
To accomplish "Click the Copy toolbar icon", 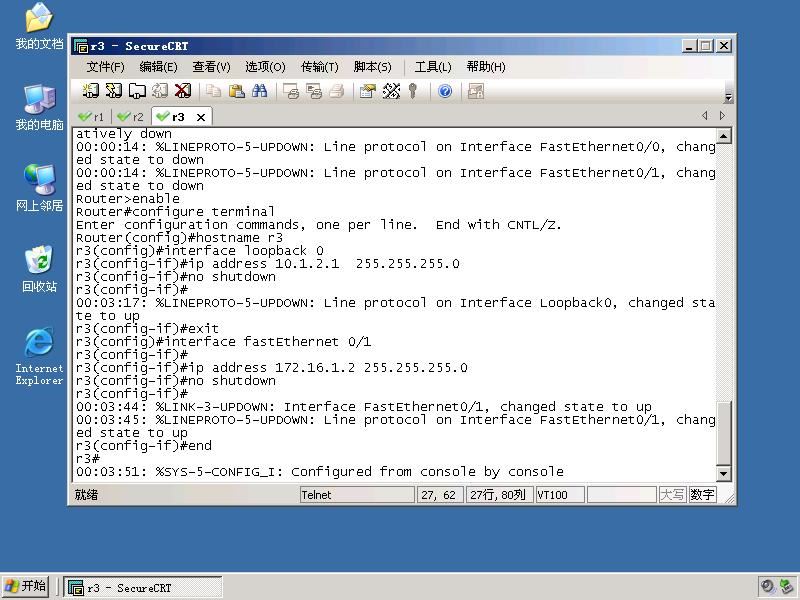I will point(213,91).
